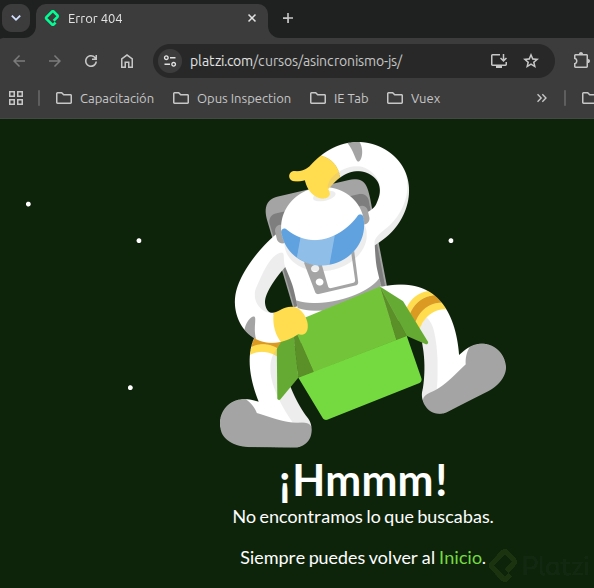Click the 'No encontramos lo que buscabas.' text

click(363, 517)
